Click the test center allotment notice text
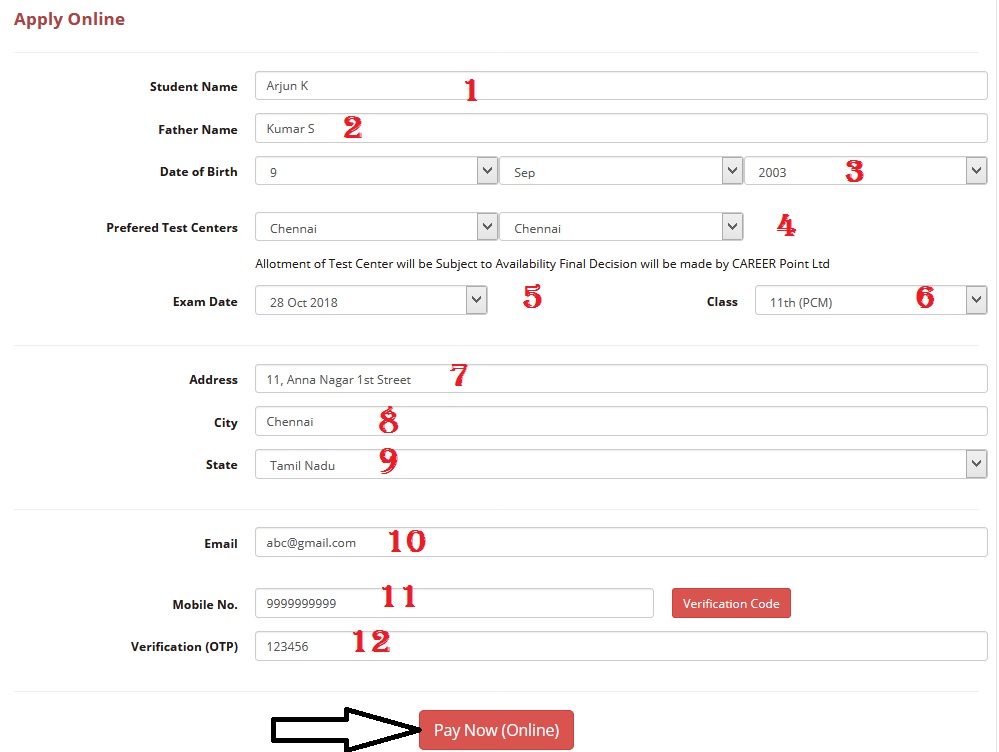The height and width of the screenshot is (752, 999). click(542, 264)
